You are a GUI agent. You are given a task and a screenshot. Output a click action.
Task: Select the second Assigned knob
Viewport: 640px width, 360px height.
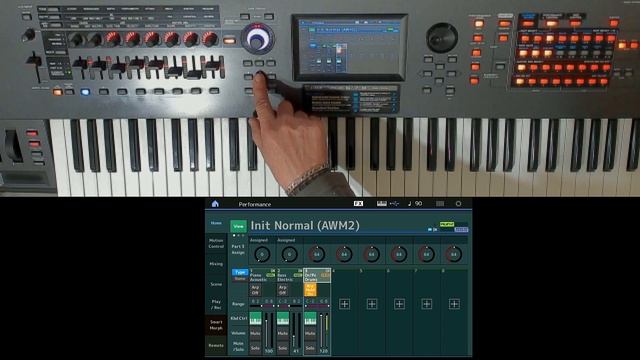(289, 254)
